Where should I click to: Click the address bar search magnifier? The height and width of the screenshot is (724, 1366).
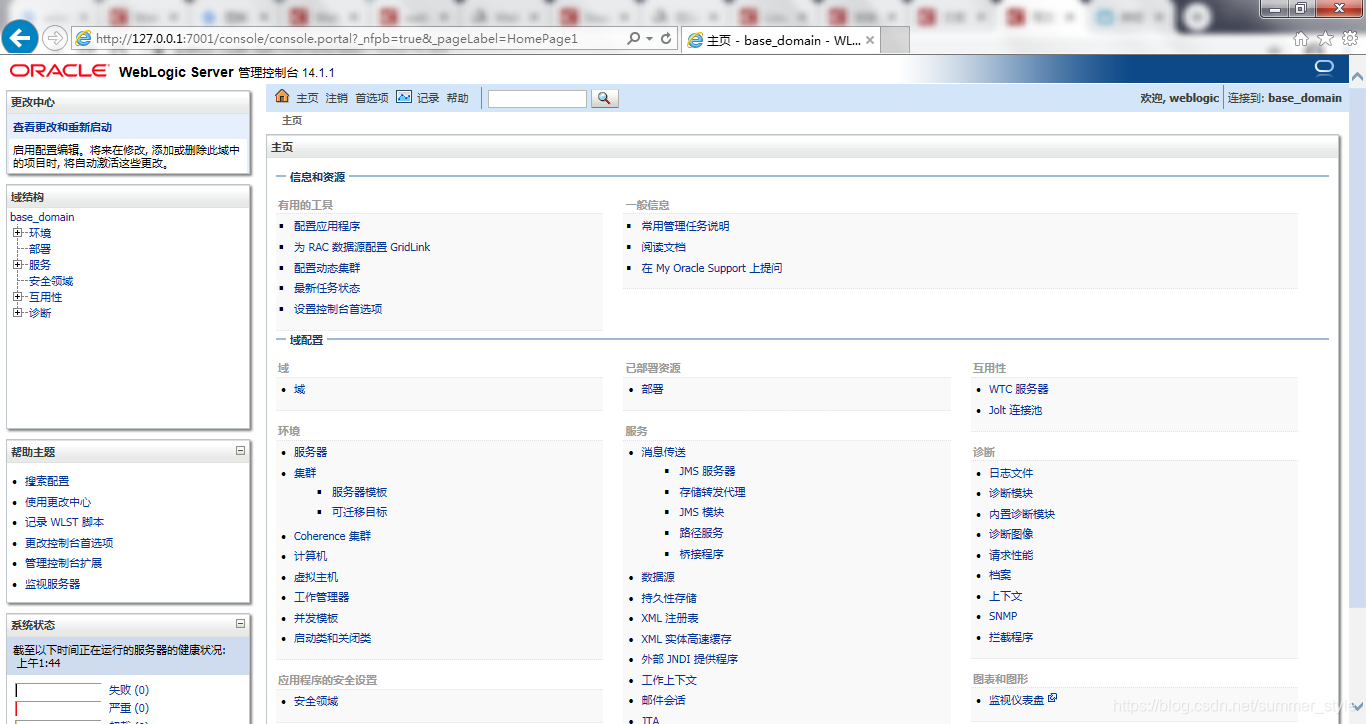coord(634,38)
